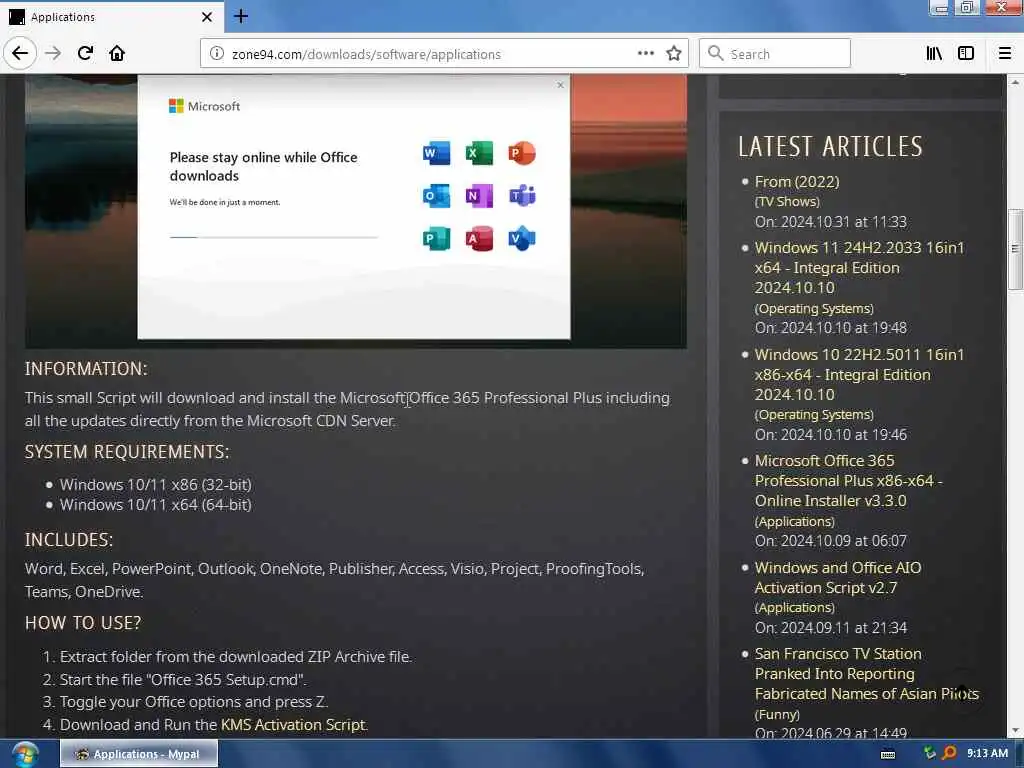1024x768 pixels.
Task: Click the OneNote icon in Office image
Action: click(x=479, y=196)
